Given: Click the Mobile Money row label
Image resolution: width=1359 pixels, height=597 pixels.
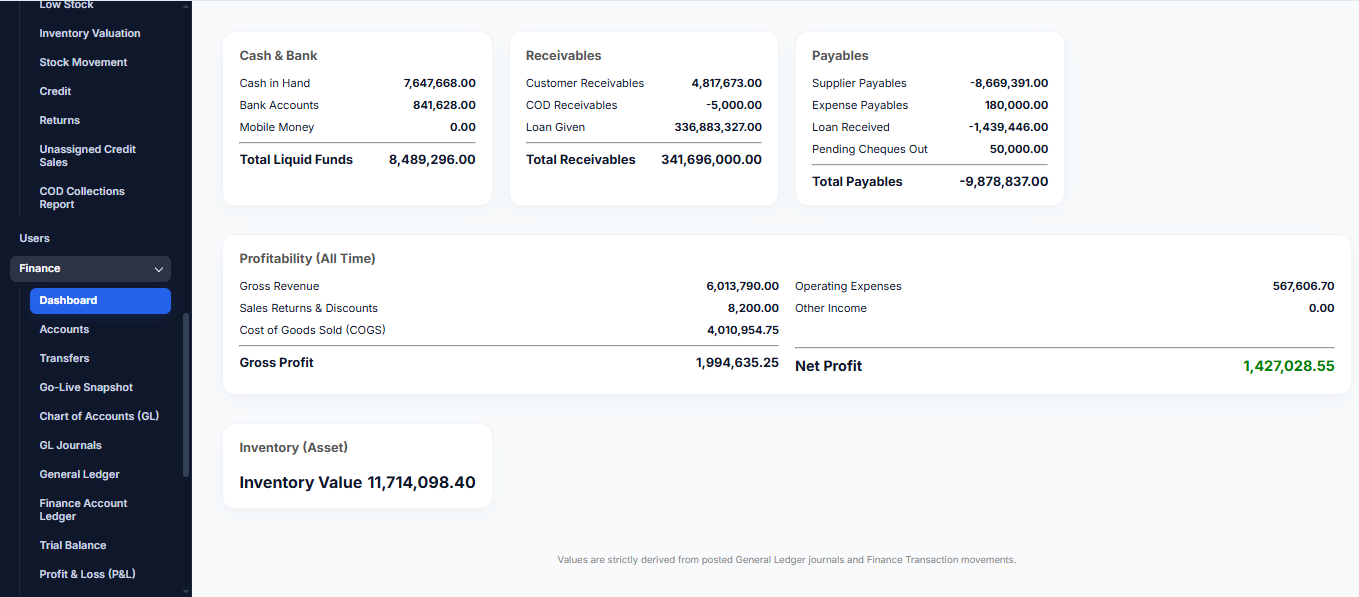Looking at the screenshot, I should [x=276, y=127].
